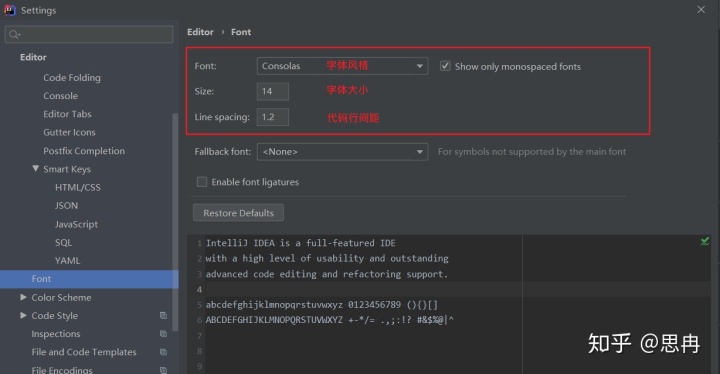This screenshot has height=374, width=720.
Task: Click the IntelliJ IDEA logo in the title bar
Action: [10, 10]
